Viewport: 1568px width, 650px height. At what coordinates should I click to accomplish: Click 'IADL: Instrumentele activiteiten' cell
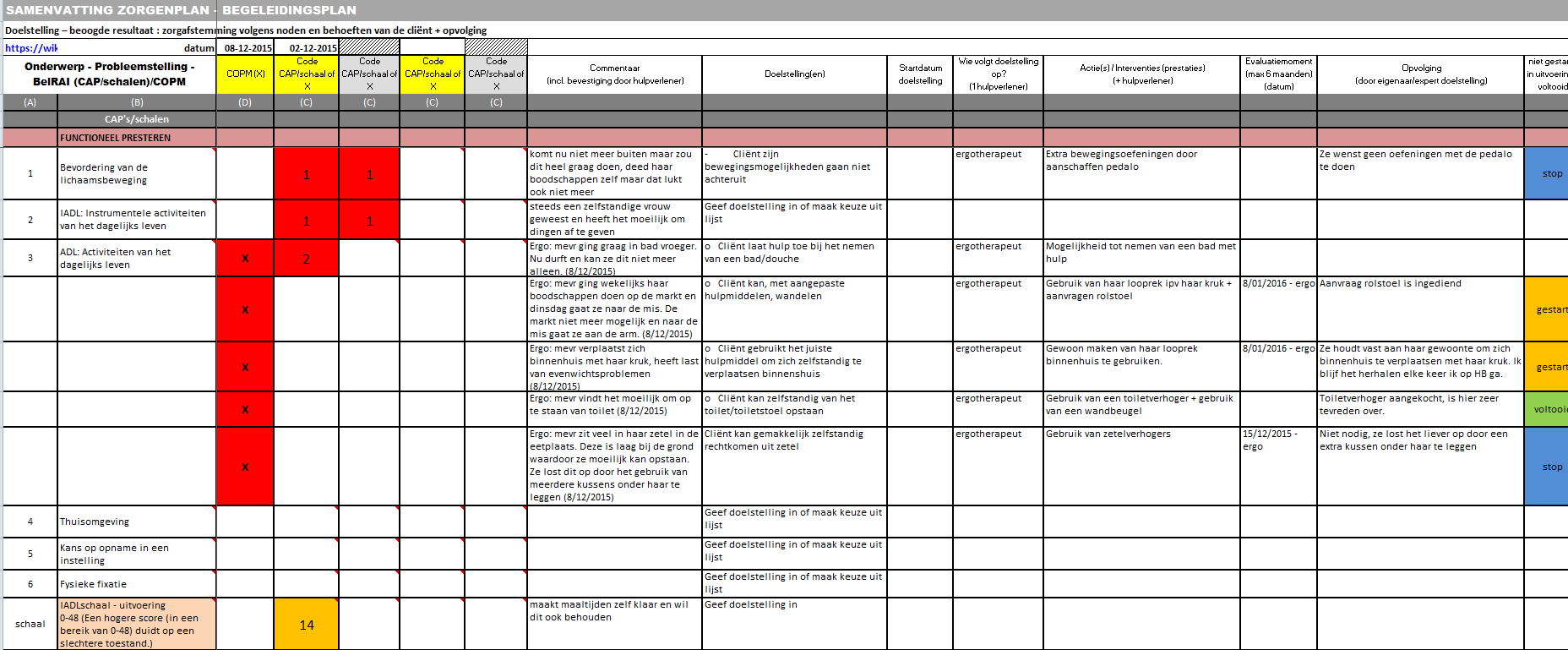pyautogui.click(x=137, y=220)
